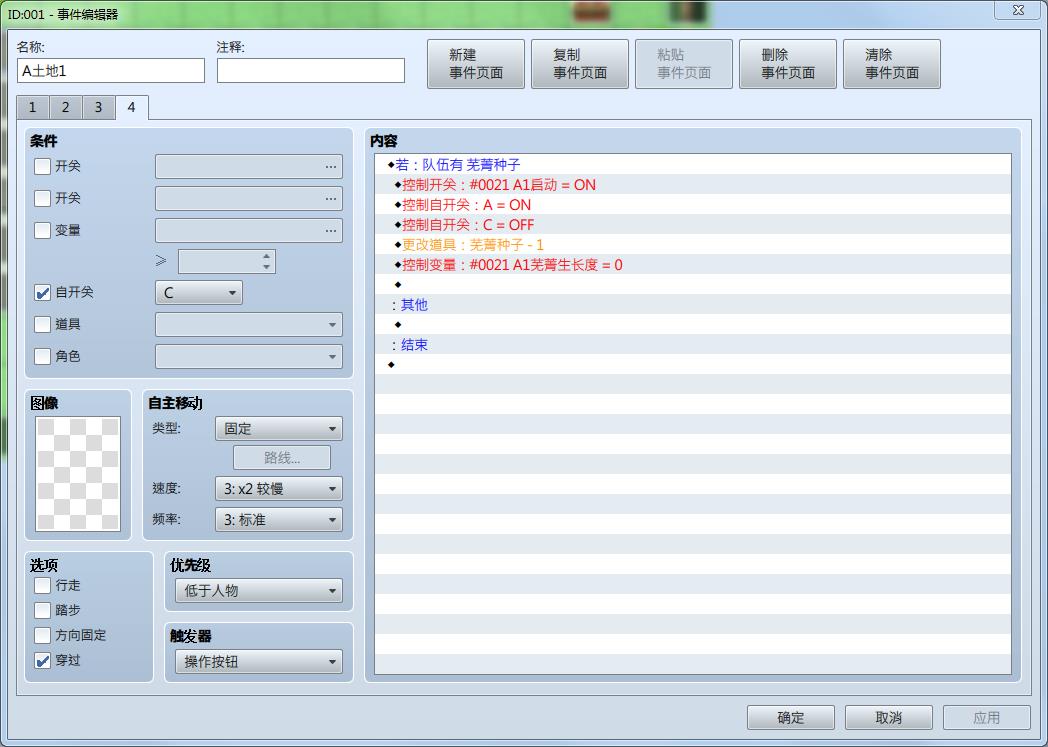The height and width of the screenshot is (747, 1048).
Task: Check the 方向固定 option
Action: [x=42, y=635]
